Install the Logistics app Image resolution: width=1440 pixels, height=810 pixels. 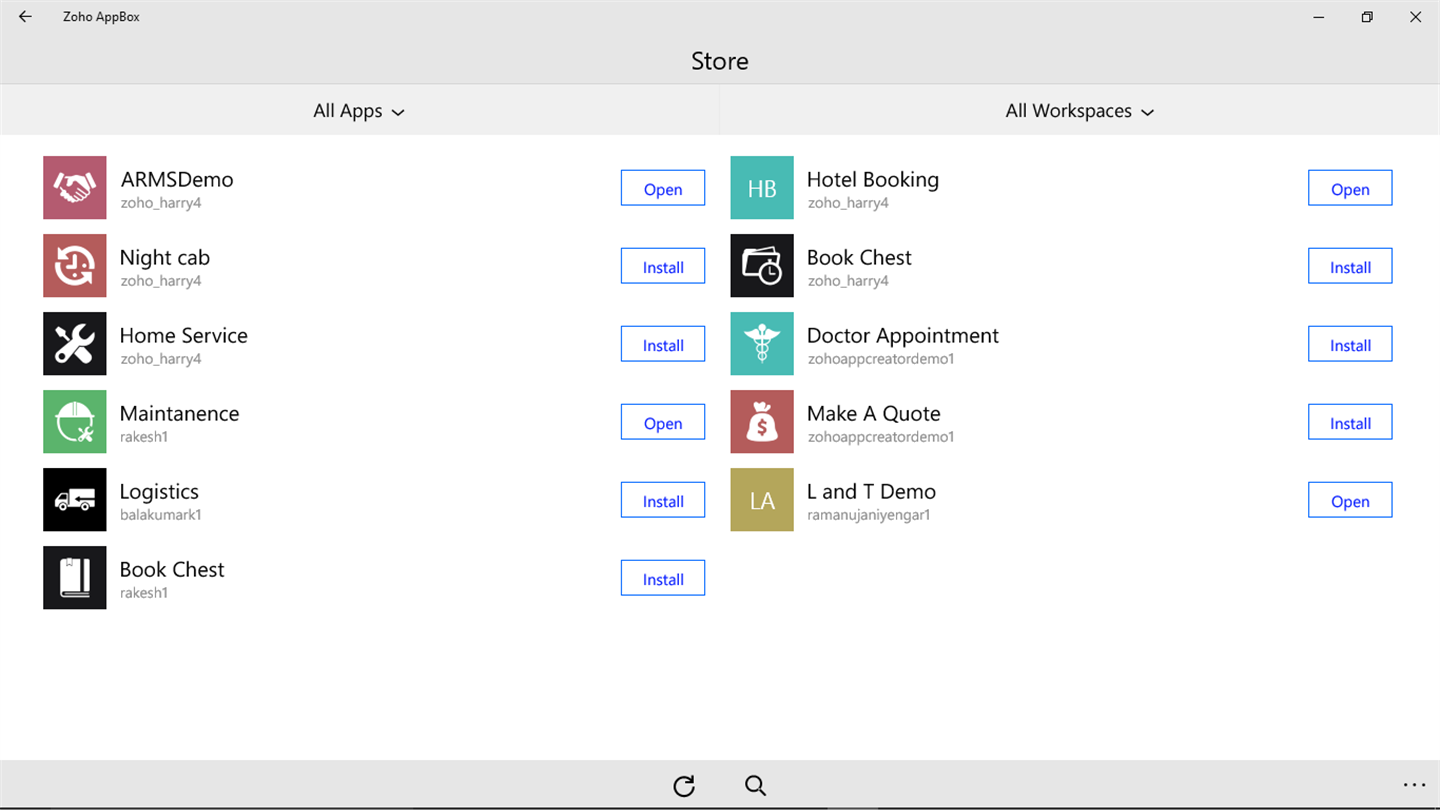[663, 500]
